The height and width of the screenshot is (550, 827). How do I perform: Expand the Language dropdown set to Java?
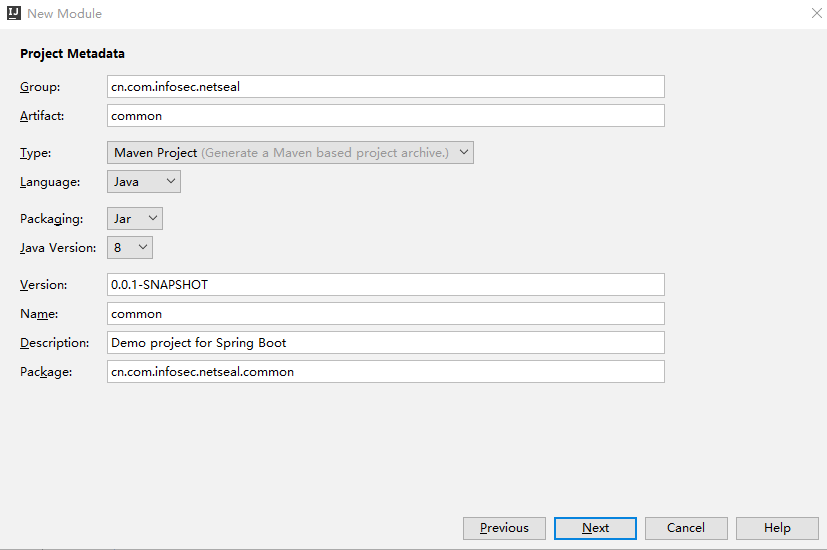coord(143,181)
